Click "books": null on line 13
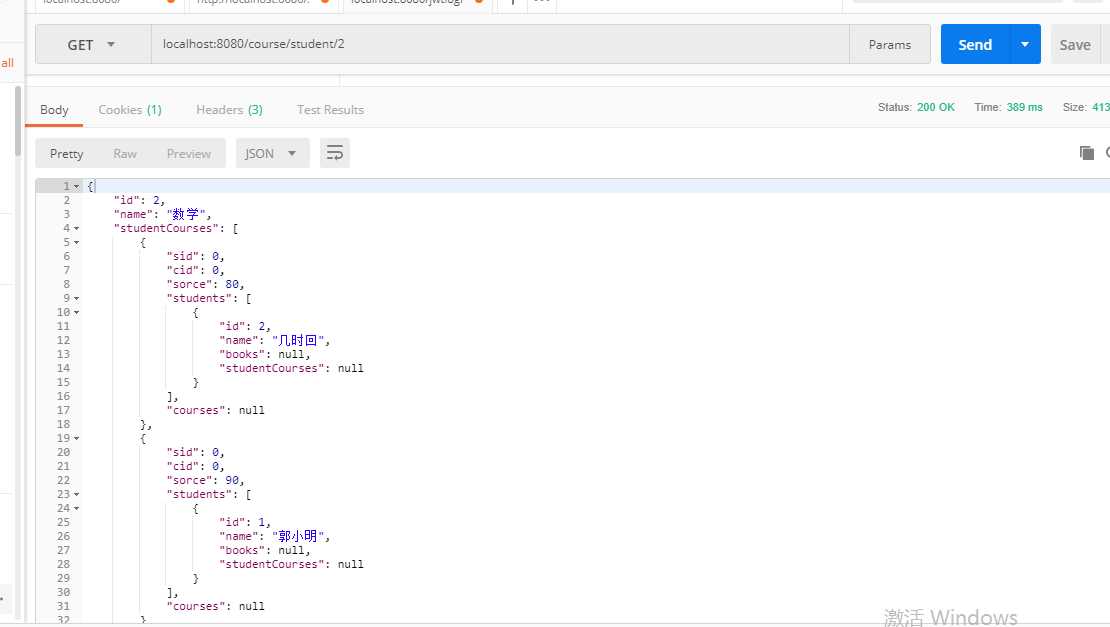Screen dimensions: 1110x627 pyautogui.click(x=264, y=355)
